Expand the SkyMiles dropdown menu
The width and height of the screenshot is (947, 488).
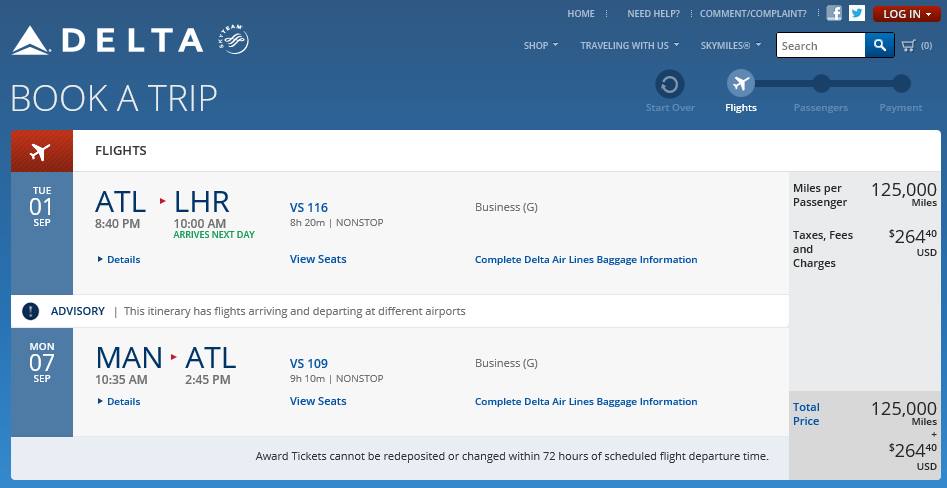(x=731, y=45)
